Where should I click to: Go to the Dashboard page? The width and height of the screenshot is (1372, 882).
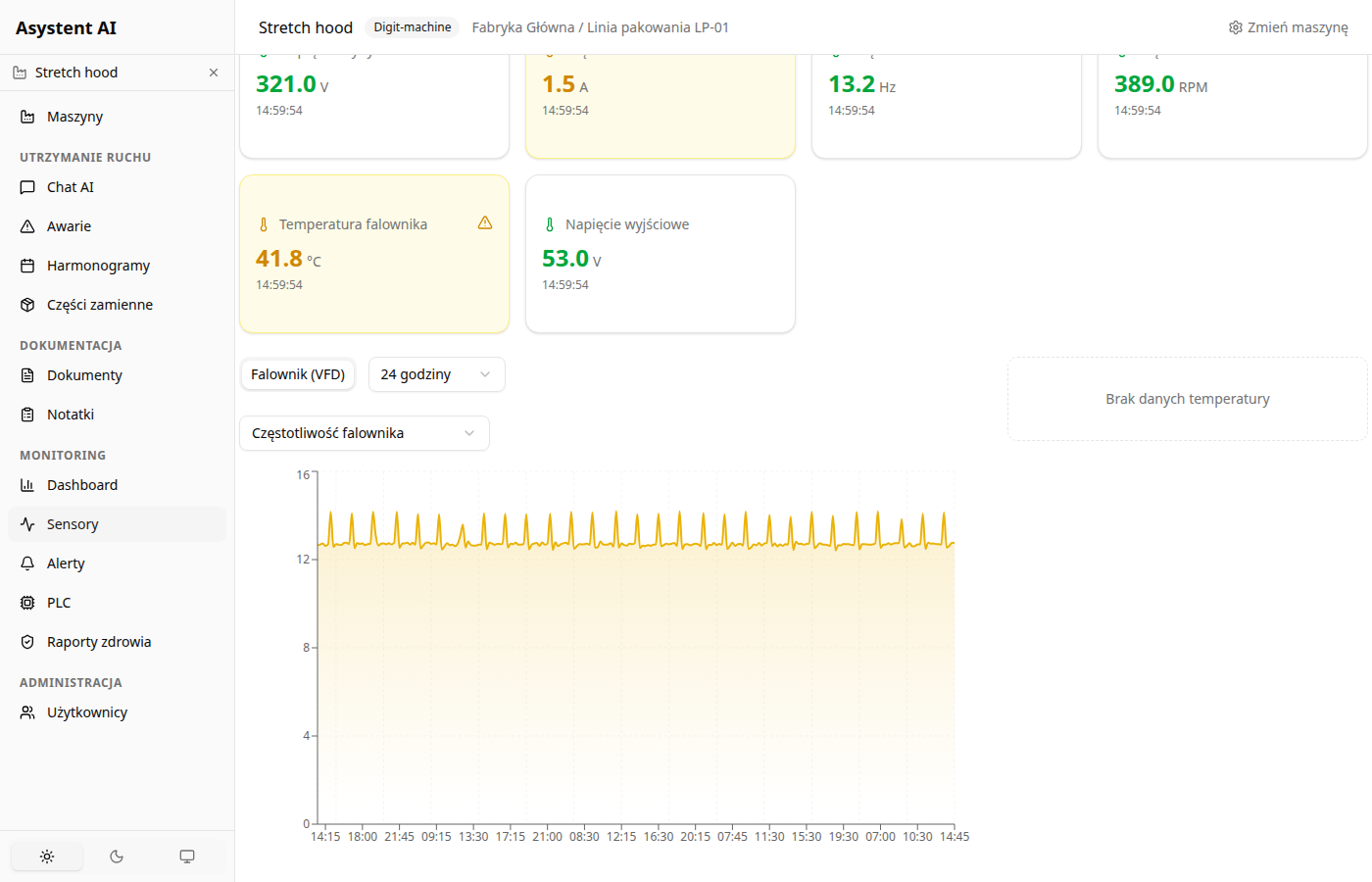pos(82,485)
